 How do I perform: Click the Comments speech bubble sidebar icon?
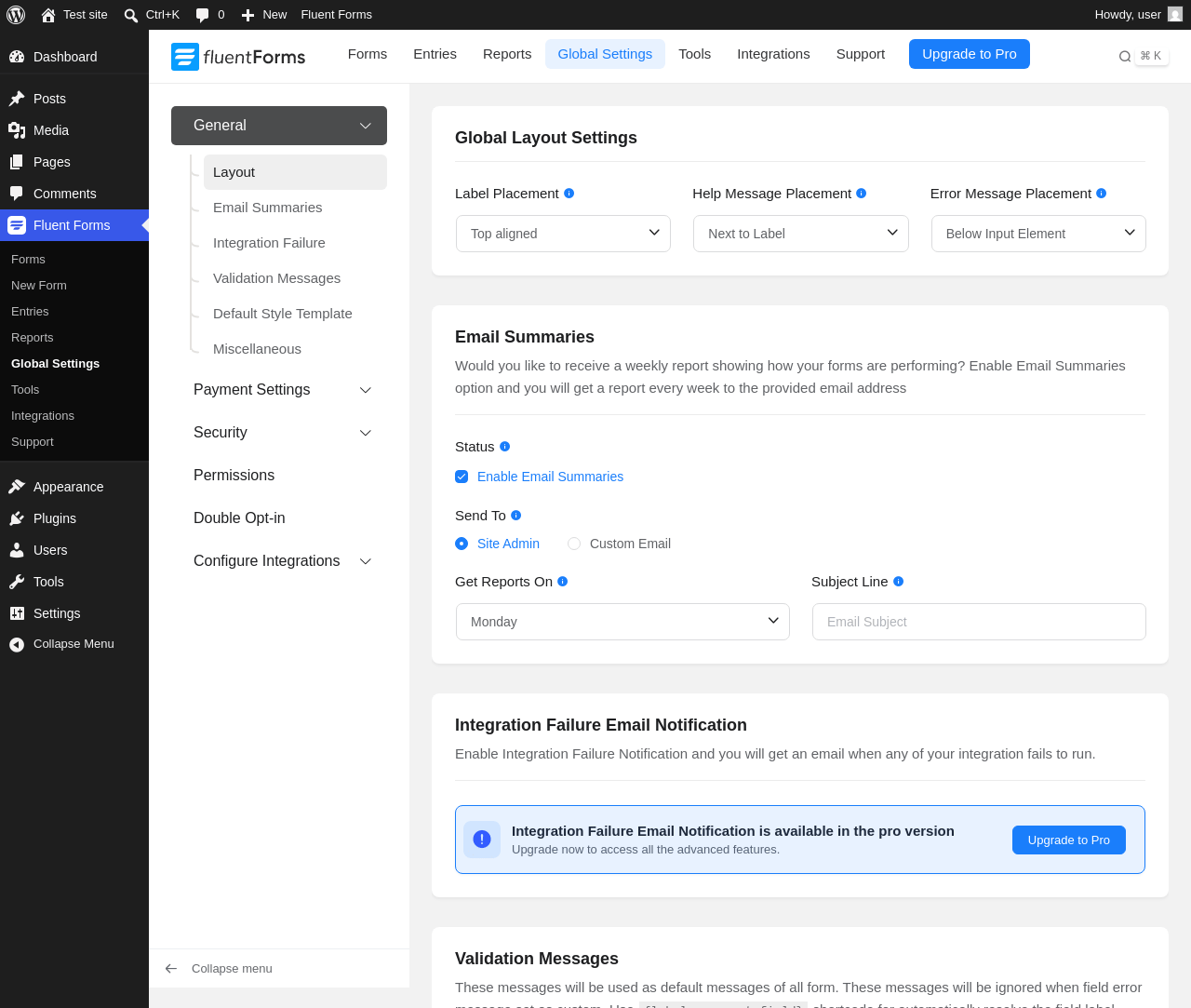pos(17,194)
